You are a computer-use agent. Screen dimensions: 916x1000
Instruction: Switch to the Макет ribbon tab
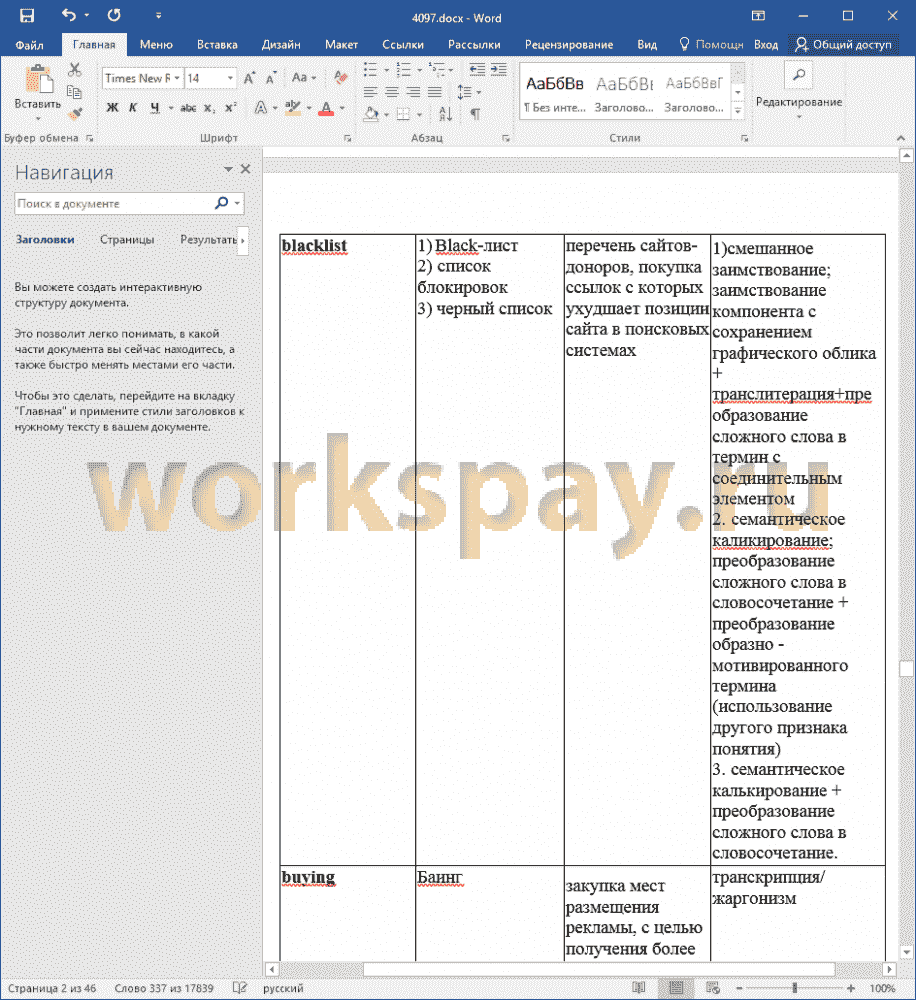point(341,45)
